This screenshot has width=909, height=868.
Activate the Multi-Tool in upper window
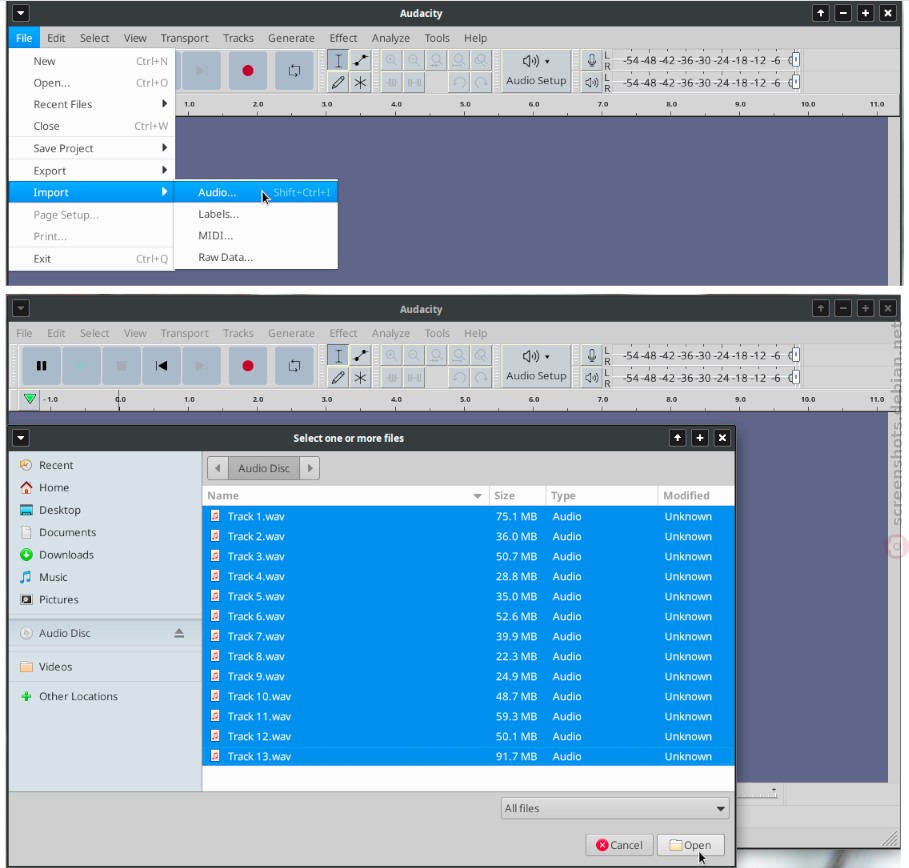pyautogui.click(x=360, y=83)
